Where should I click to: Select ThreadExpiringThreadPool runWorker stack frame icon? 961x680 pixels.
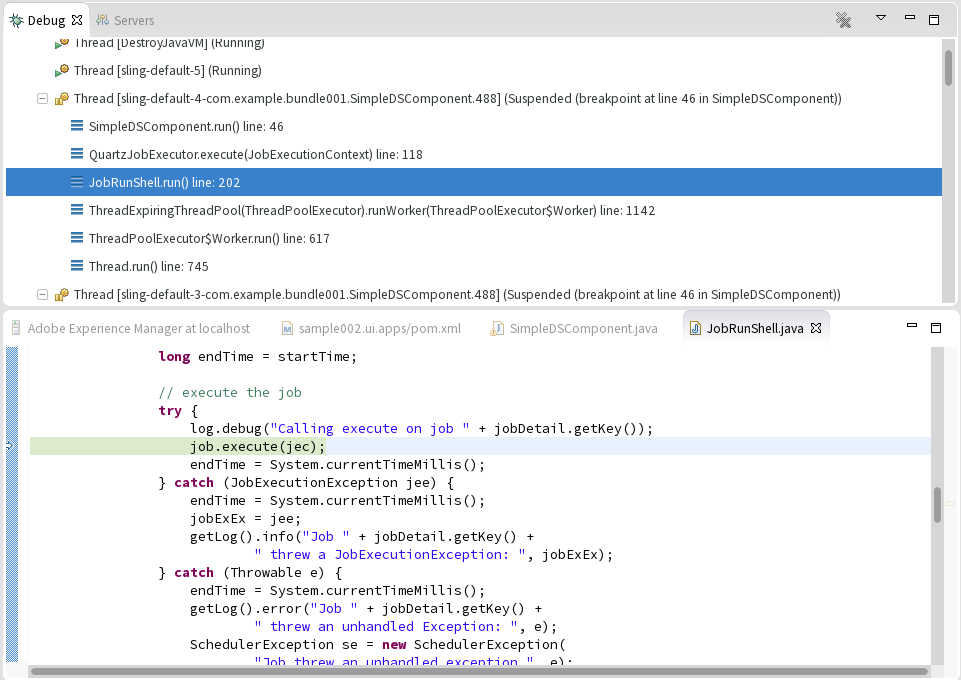pos(77,211)
